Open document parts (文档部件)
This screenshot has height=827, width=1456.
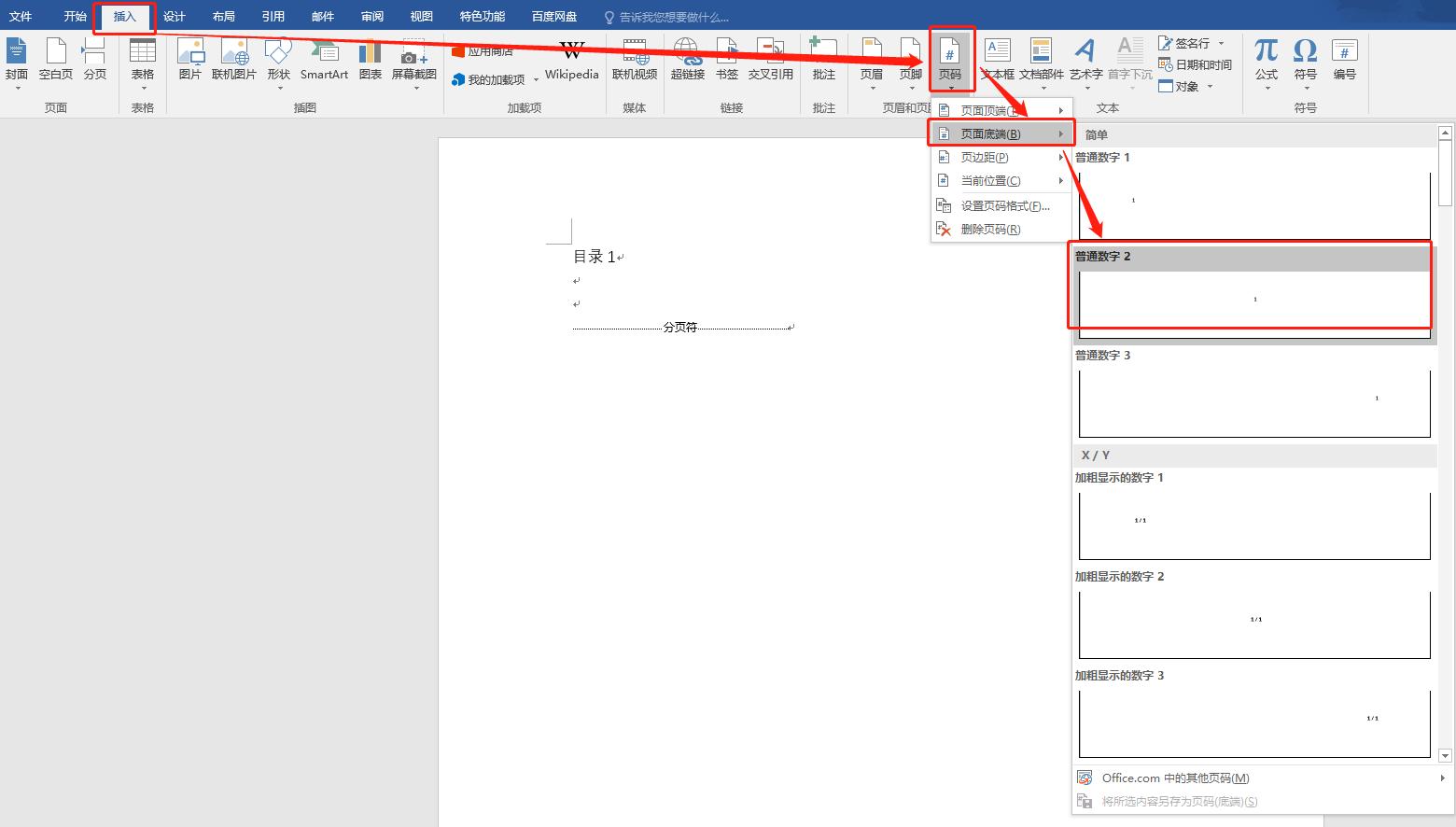(1042, 62)
